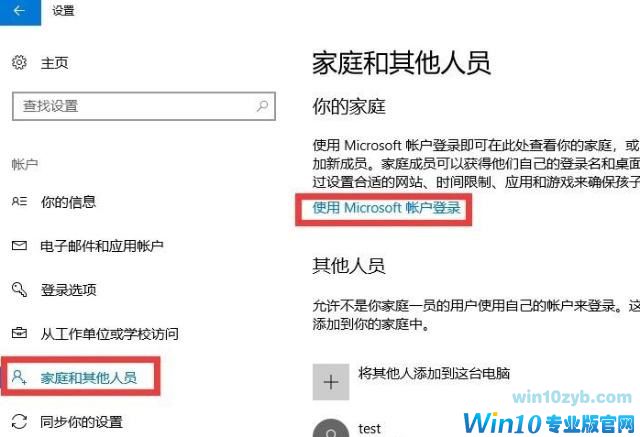The image size is (640, 437).
Task: Select 你的信息 in the sidebar
Action: pos(68,202)
